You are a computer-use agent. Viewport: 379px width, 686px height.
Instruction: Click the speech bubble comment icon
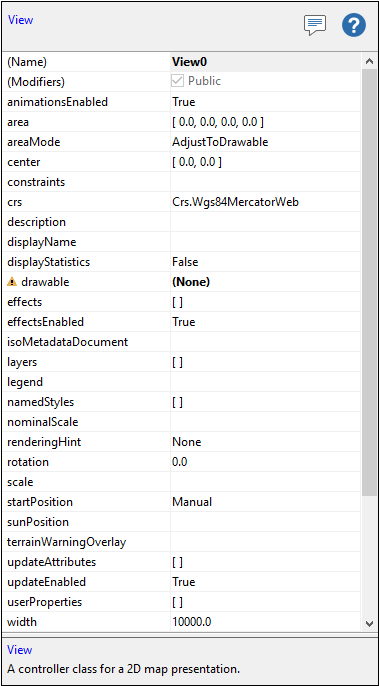[x=315, y=25]
